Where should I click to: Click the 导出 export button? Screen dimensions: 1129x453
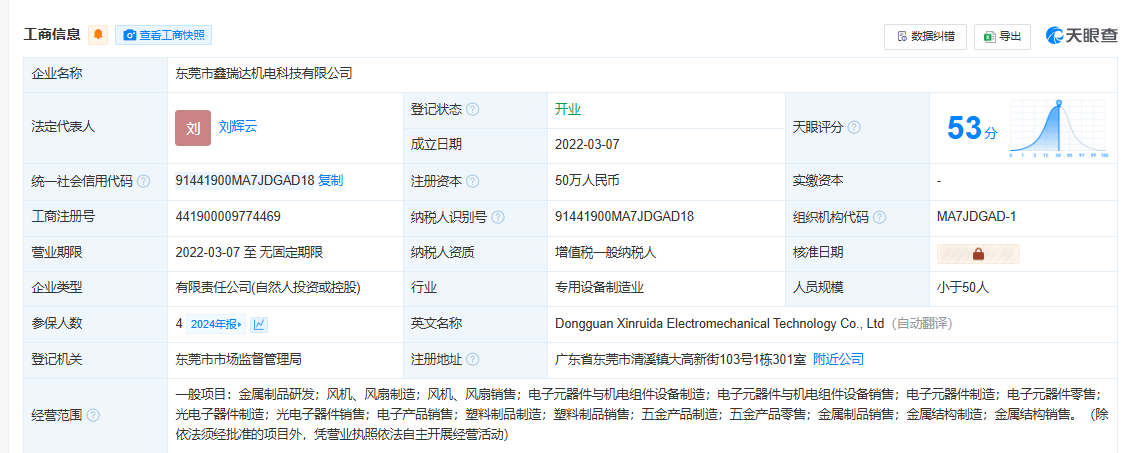(x=1002, y=37)
